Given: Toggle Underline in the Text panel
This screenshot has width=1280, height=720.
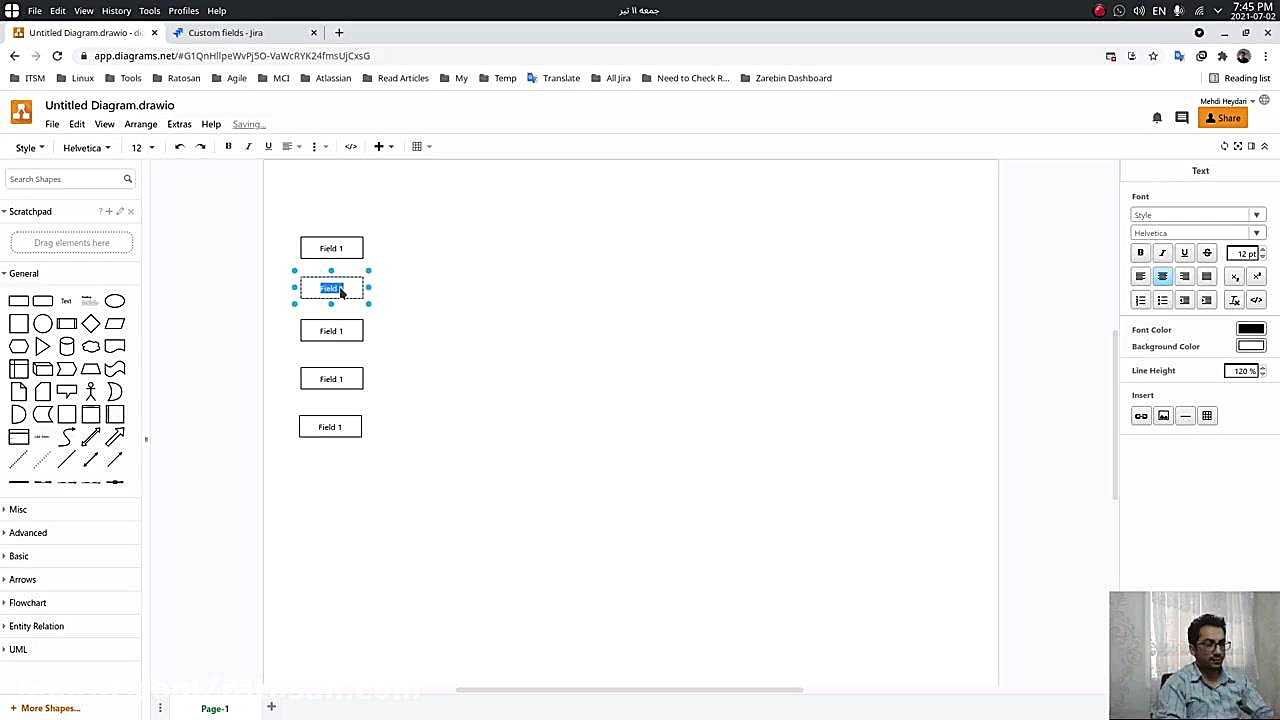Looking at the screenshot, I should coord(1184,253).
